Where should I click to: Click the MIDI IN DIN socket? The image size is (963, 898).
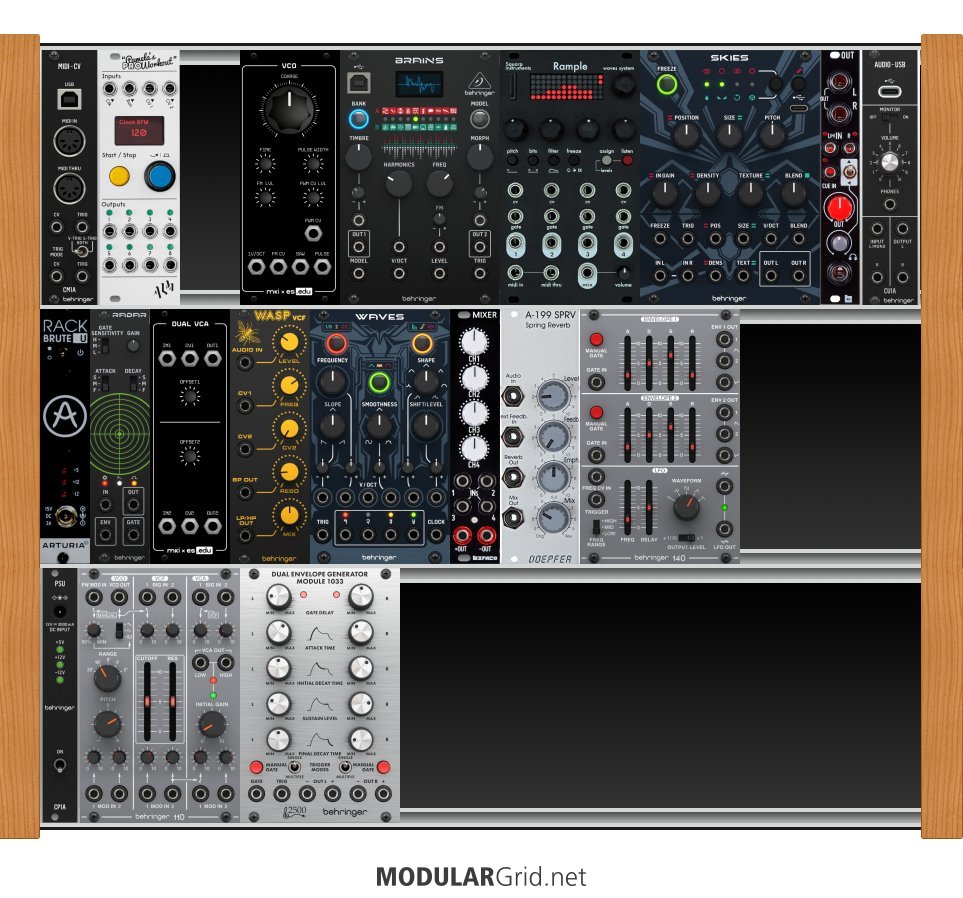tap(69, 141)
